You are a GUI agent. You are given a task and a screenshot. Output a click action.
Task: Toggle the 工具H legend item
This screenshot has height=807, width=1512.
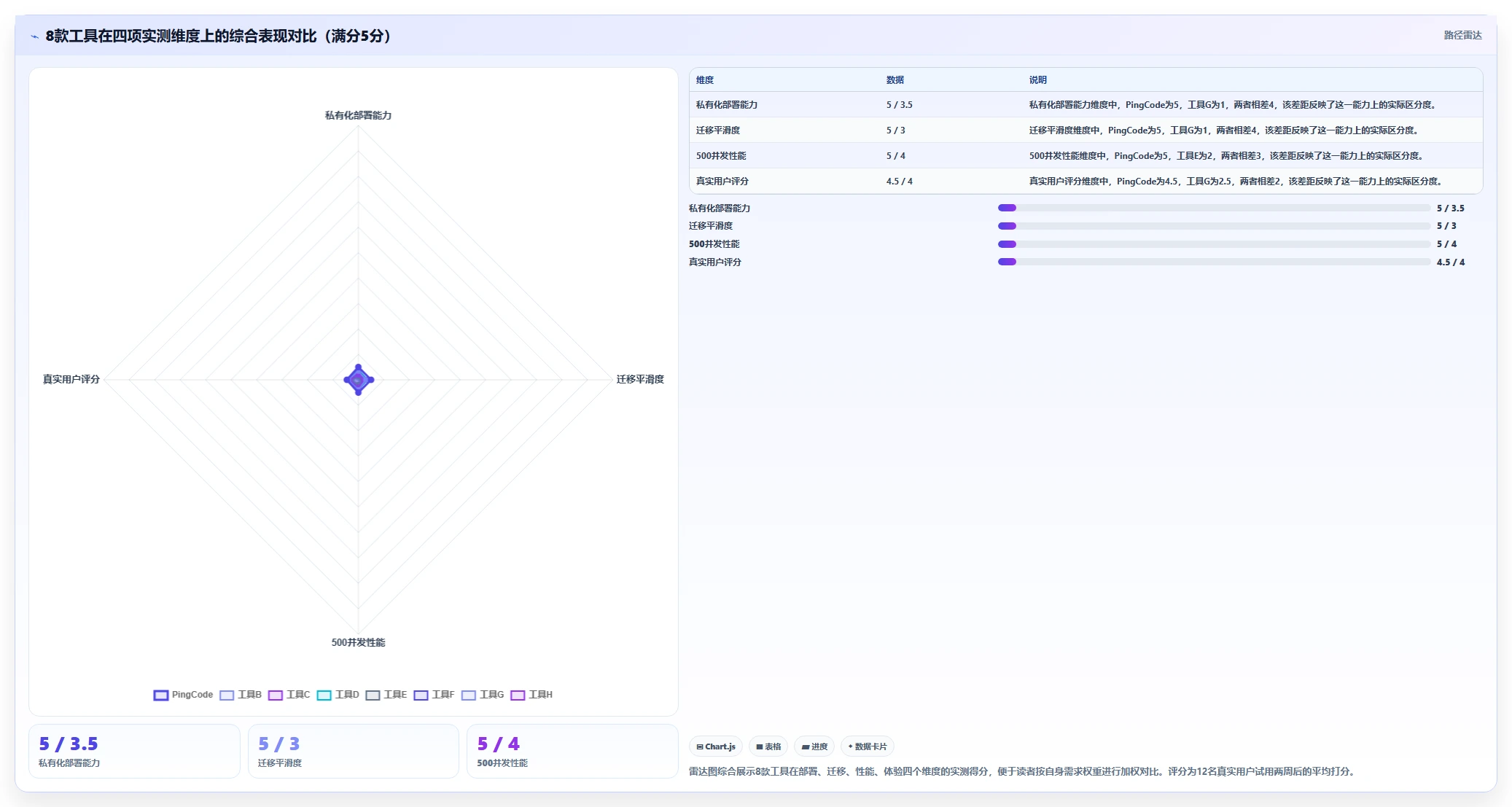click(x=531, y=695)
